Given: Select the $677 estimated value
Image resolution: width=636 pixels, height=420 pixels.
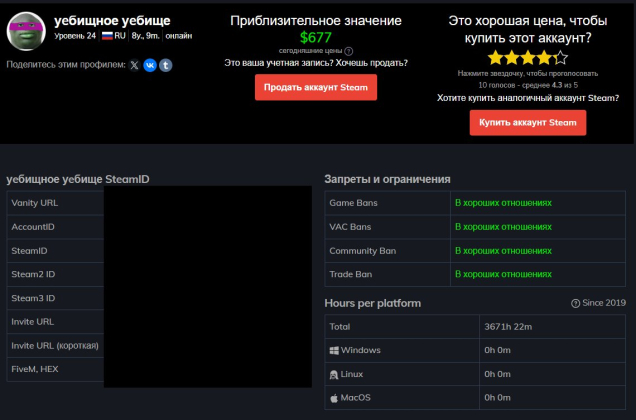Looking at the screenshot, I should tap(316, 37).
